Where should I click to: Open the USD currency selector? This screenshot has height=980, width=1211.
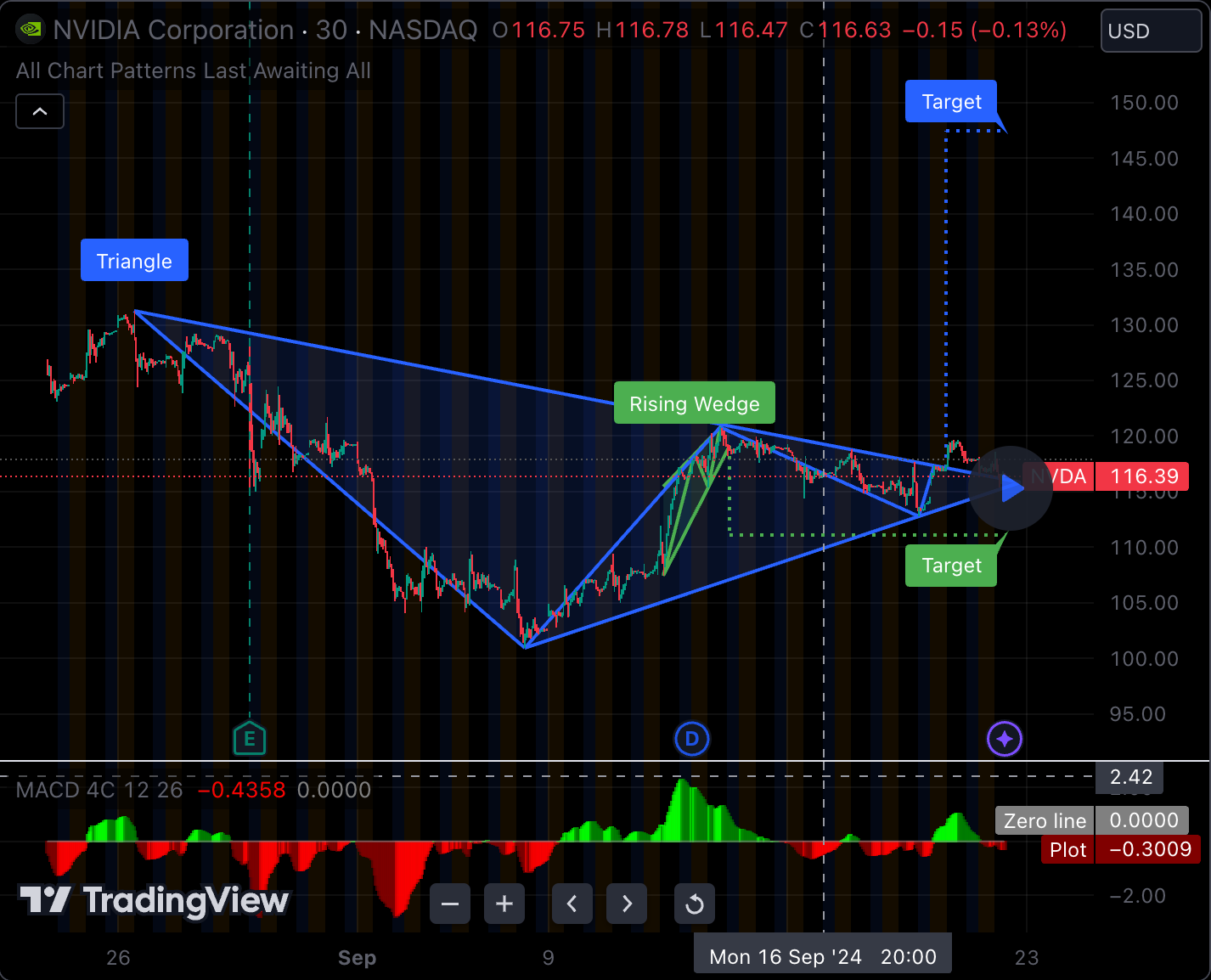(1152, 31)
